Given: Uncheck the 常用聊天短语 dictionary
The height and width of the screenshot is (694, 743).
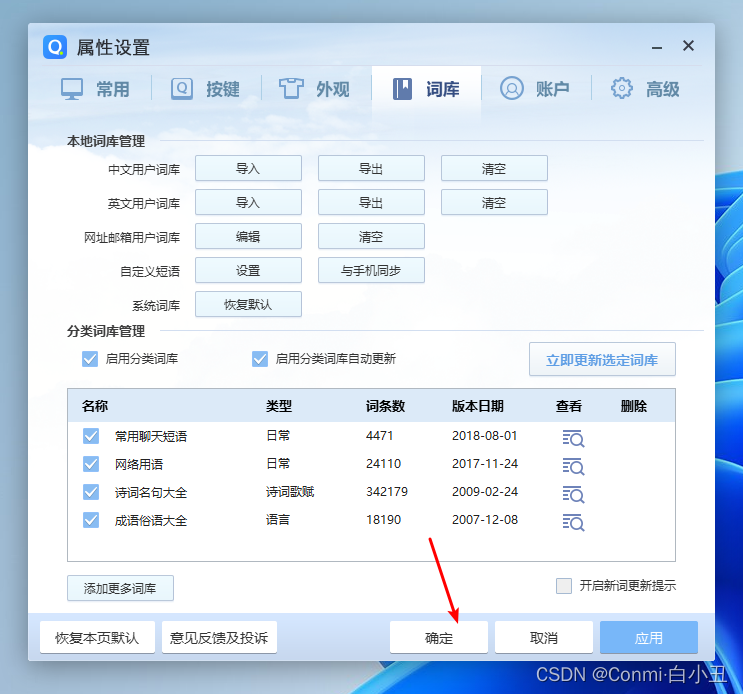Looking at the screenshot, I should (91, 436).
